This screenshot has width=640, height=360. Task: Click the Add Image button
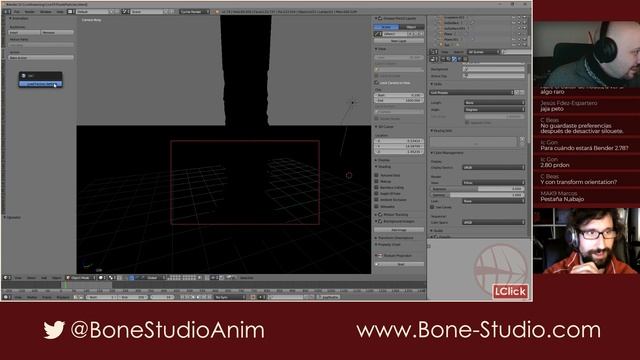click(399, 230)
